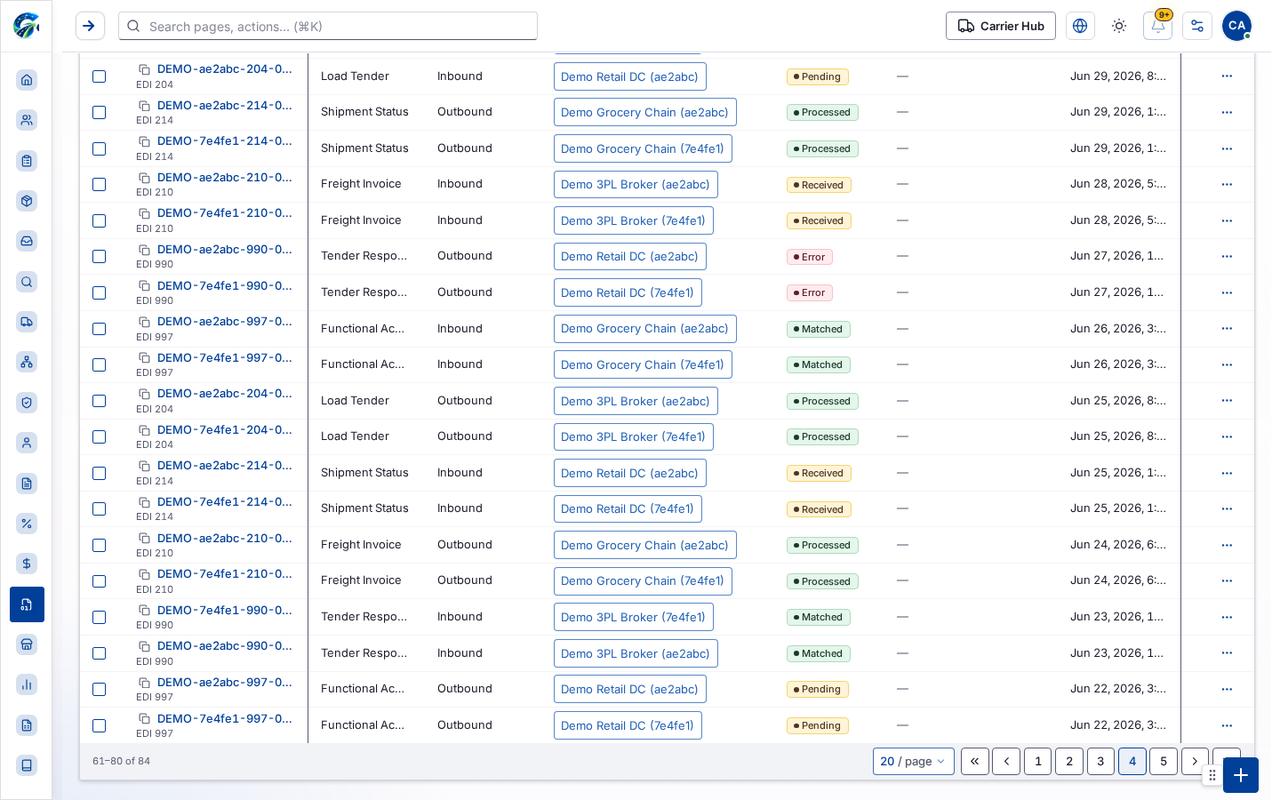Tick checkbox for Functional Ack Inbound Grocery Chain (ae2abc)
Image resolution: width=1280 pixels, height=800 pixels.
(x=99, y=328)
